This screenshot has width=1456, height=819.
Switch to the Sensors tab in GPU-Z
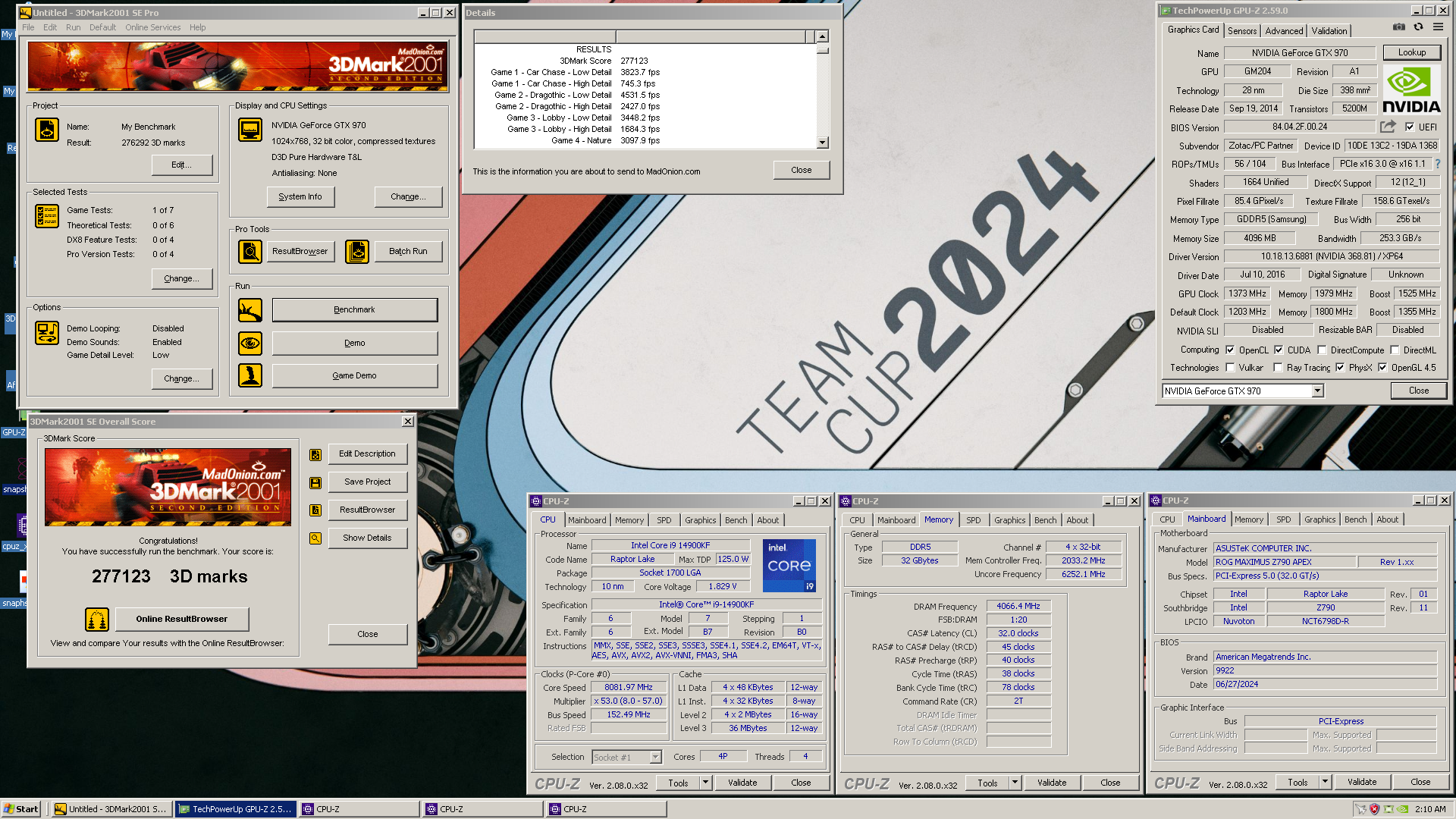point(1242,31)
